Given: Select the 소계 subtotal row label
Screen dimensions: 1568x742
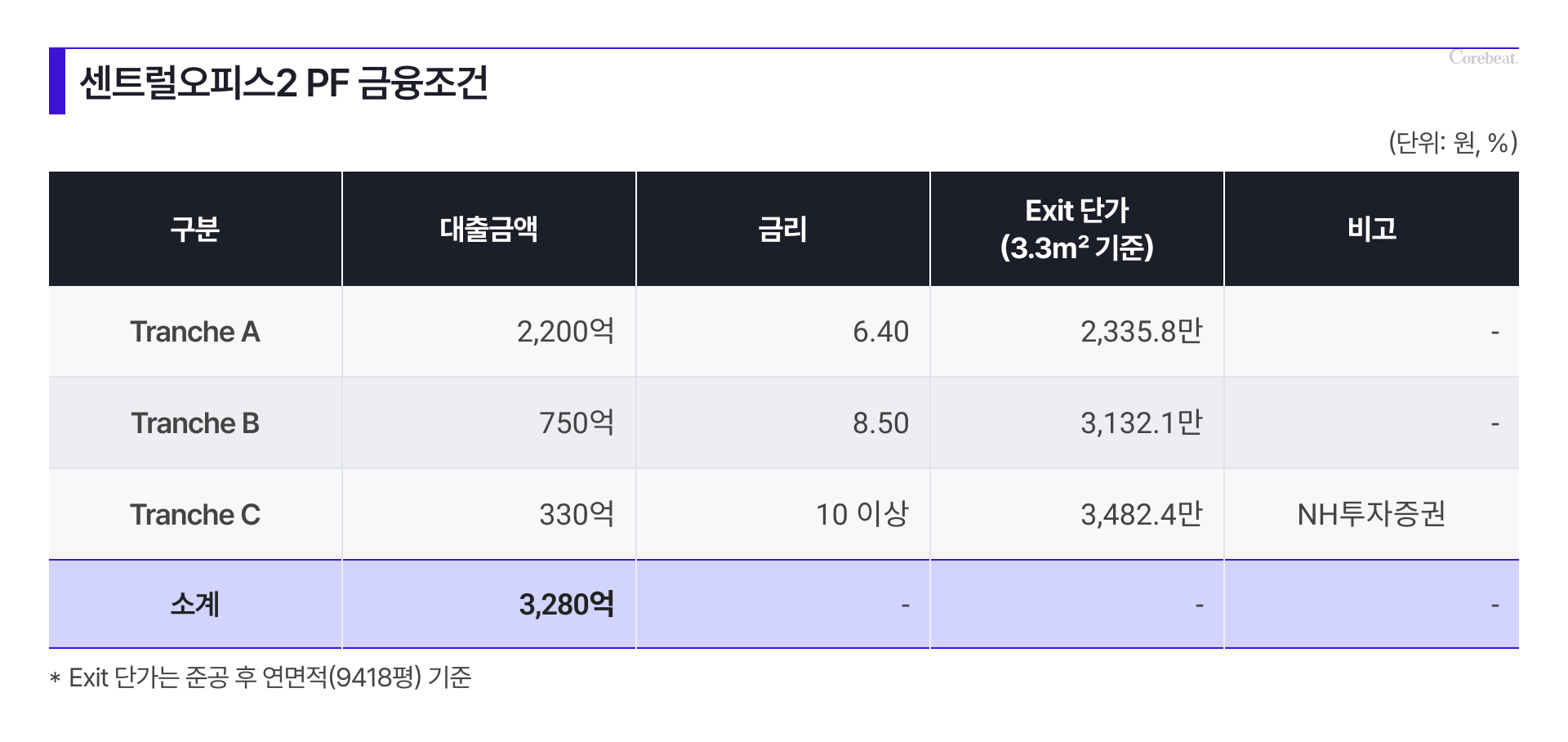Looking at the screenshot, I should click(x=195, y=605).
